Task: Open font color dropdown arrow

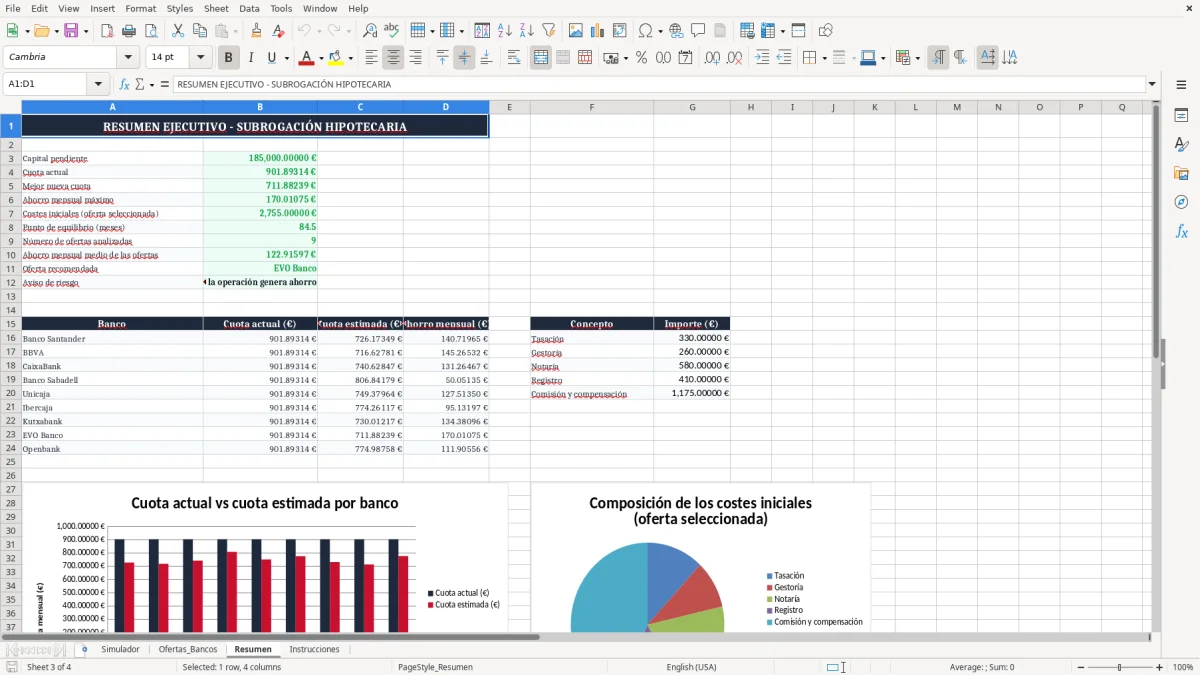Action: tap(321, 58)
